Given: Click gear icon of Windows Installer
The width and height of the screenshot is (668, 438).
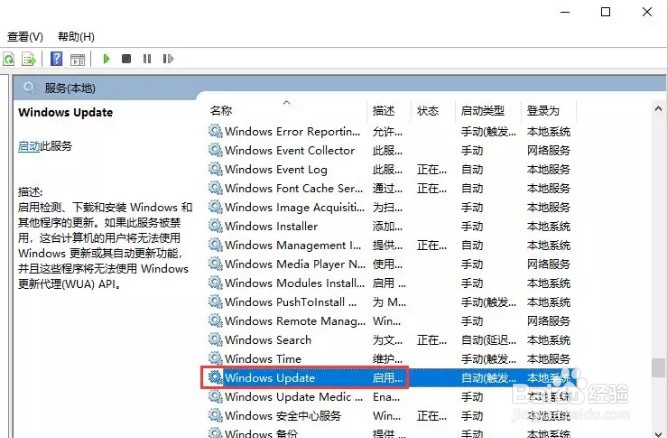Looking at the screenshot, I should (x=215, y=226).
